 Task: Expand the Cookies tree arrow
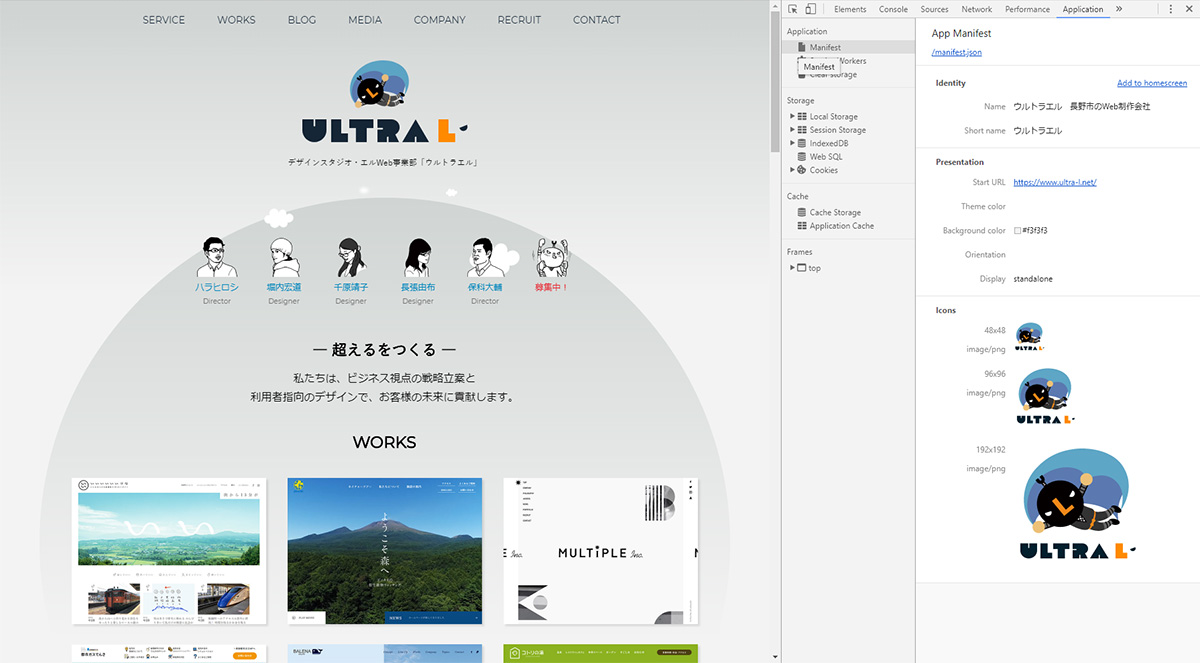point(792,170)
